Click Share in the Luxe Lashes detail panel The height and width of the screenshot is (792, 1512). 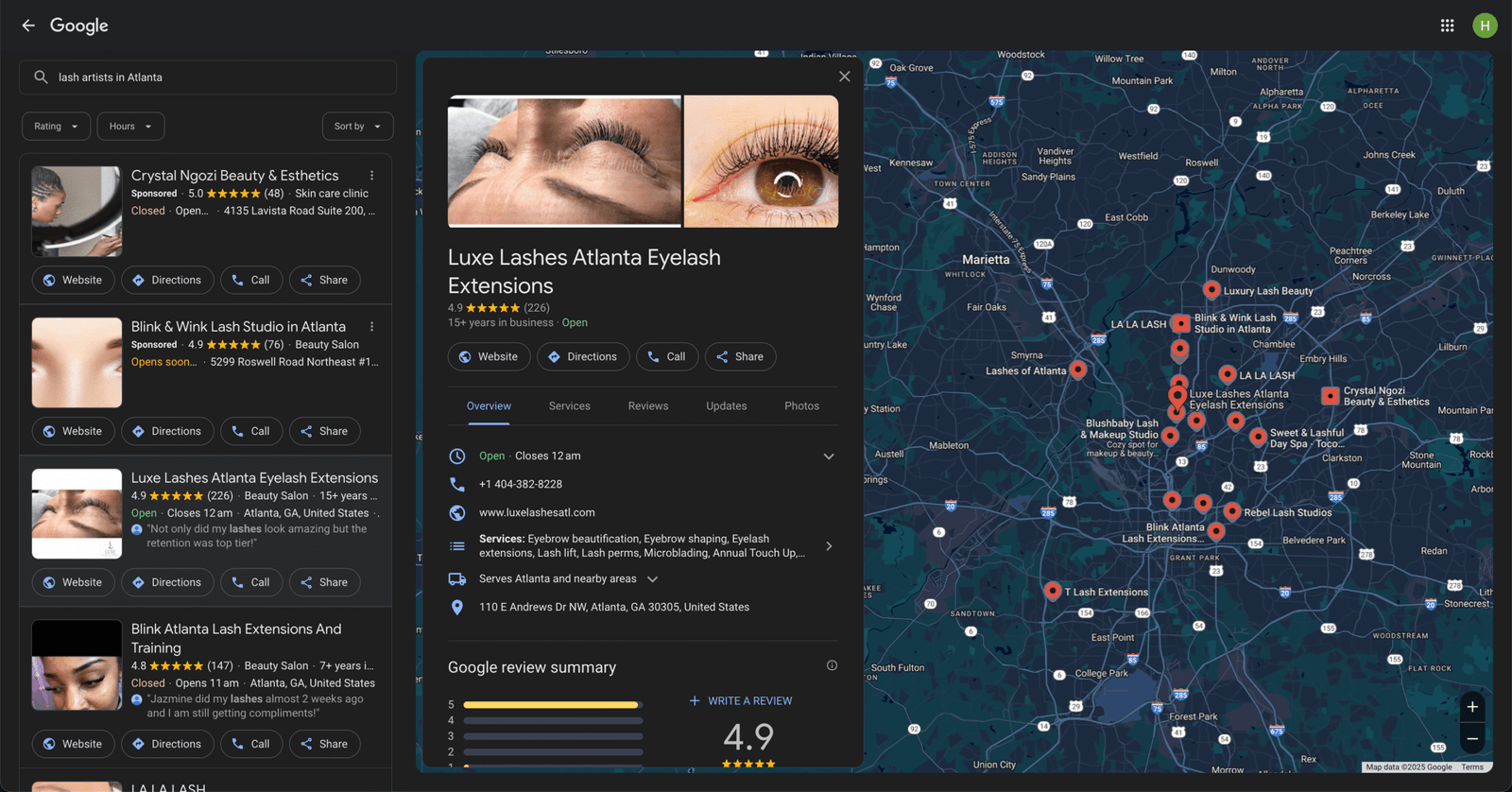point(741,357)
